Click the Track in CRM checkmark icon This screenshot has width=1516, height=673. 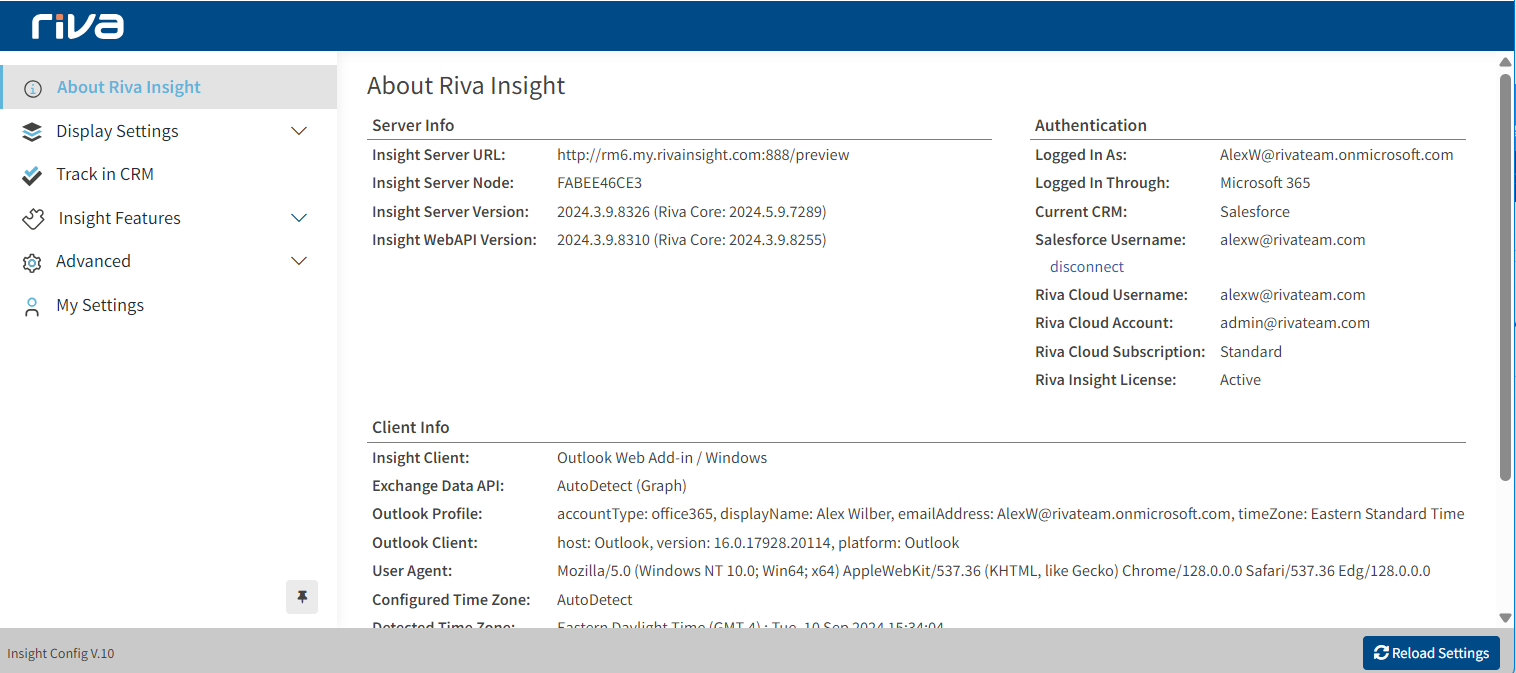(x=32, y=175)
